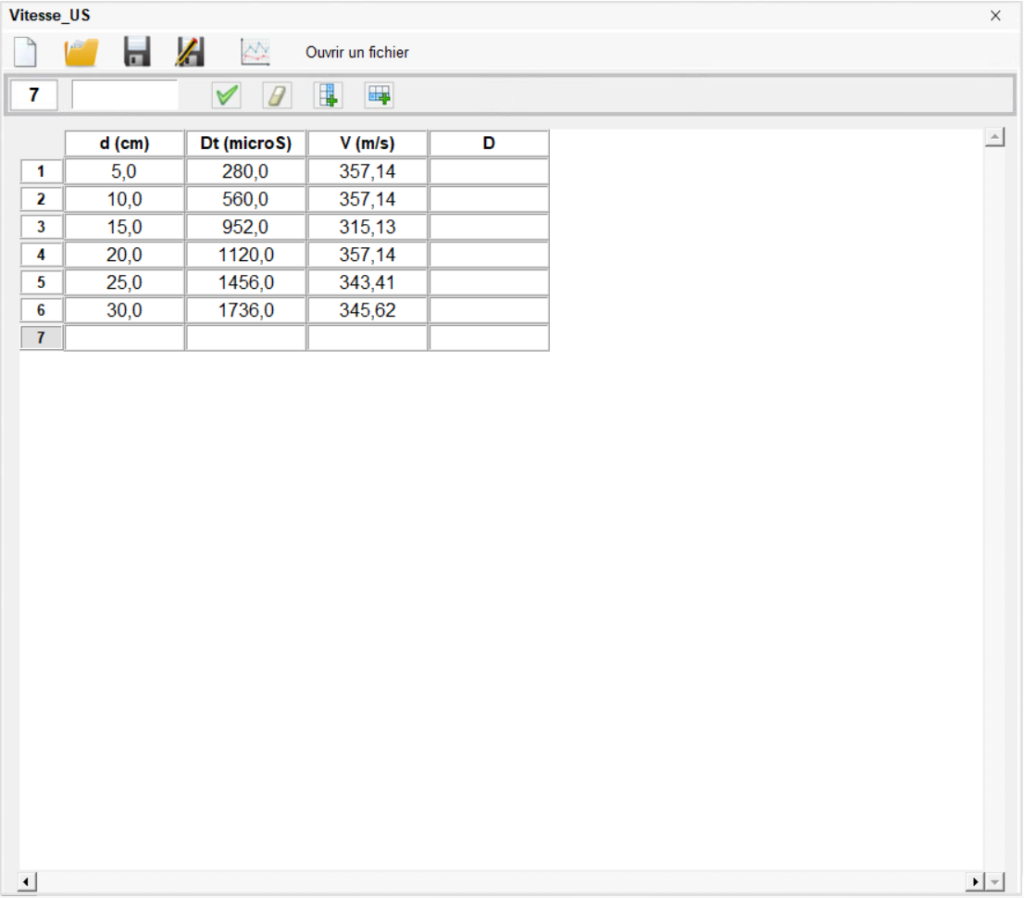Click the empty D cell in row 1
The width and height of the screenshot is (1024, 898).
(489, 172)
